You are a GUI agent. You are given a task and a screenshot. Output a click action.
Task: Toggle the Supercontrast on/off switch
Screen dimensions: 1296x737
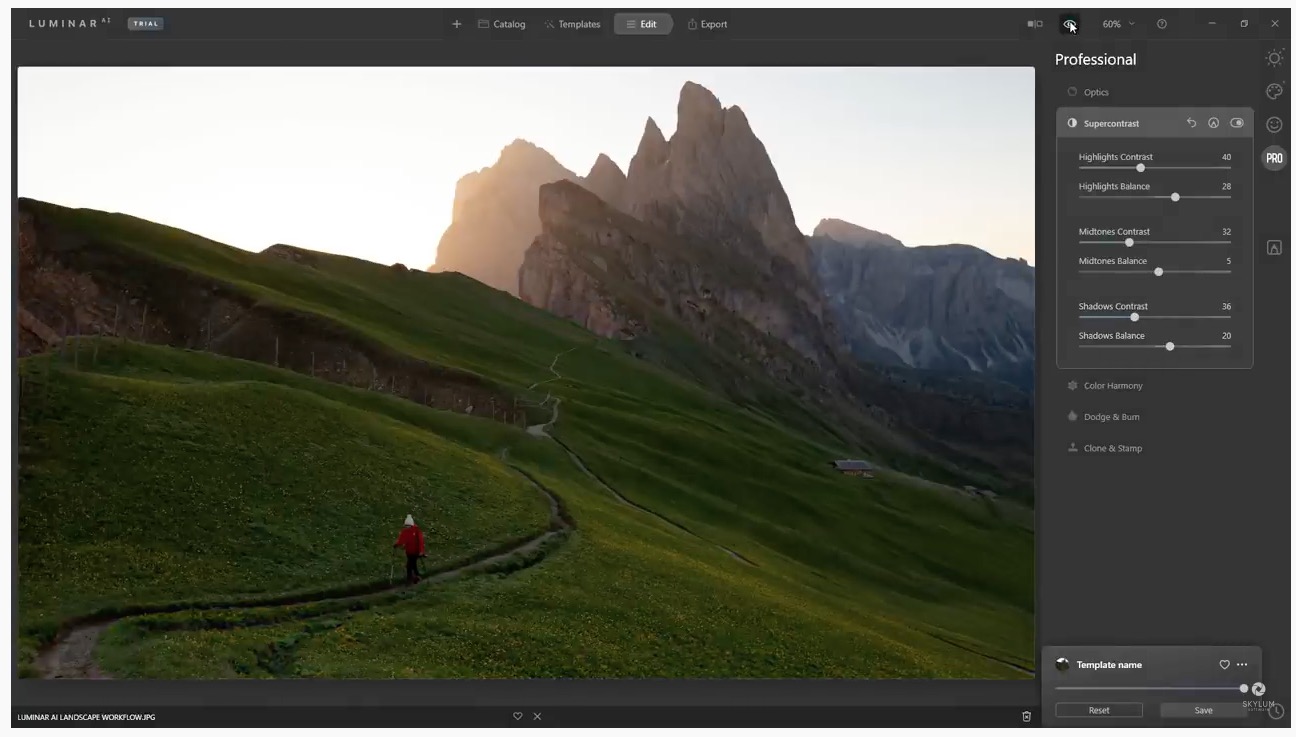pos(1237,123)
